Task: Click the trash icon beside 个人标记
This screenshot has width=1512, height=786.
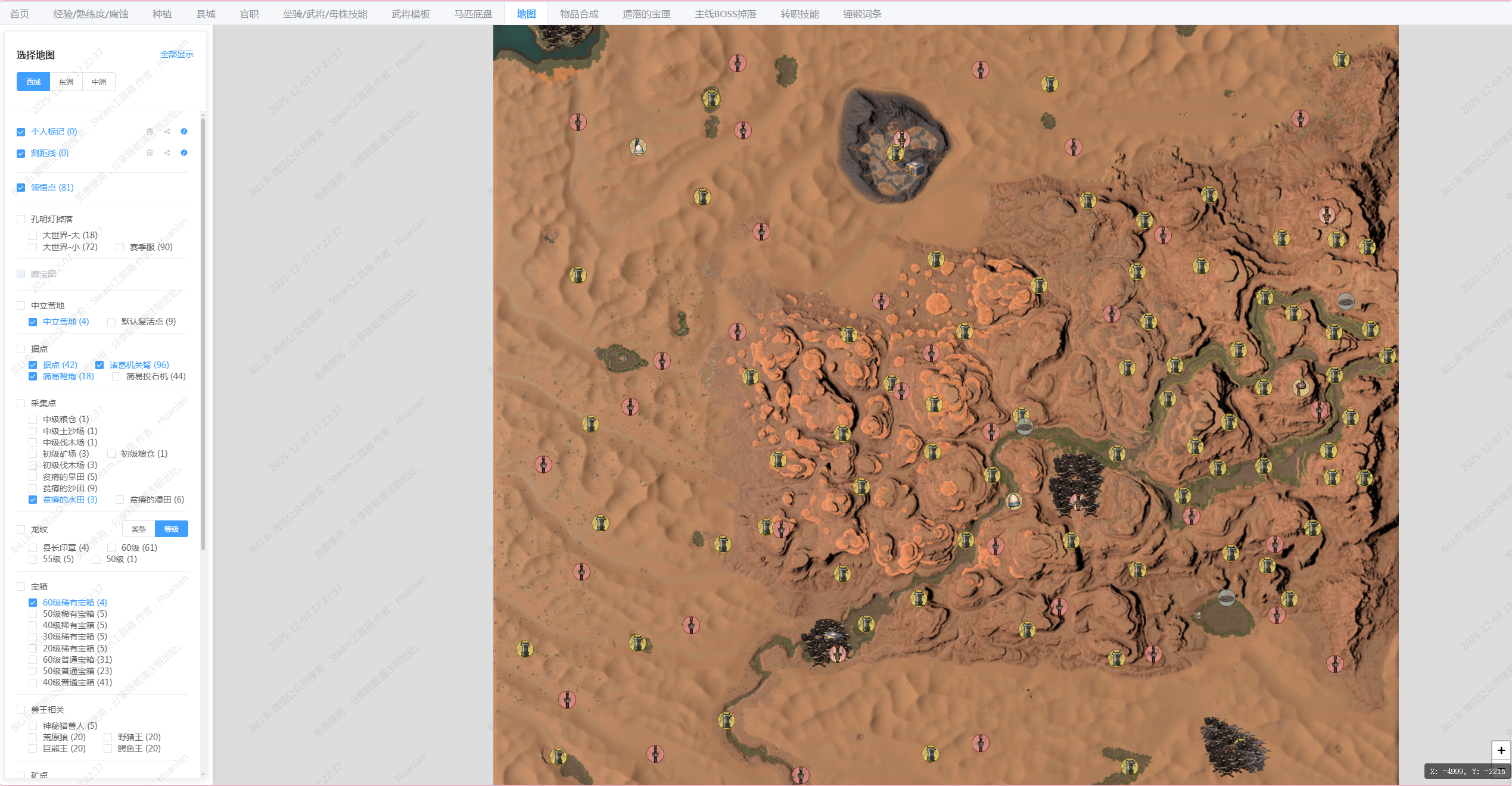Action: tap(150, 132)
